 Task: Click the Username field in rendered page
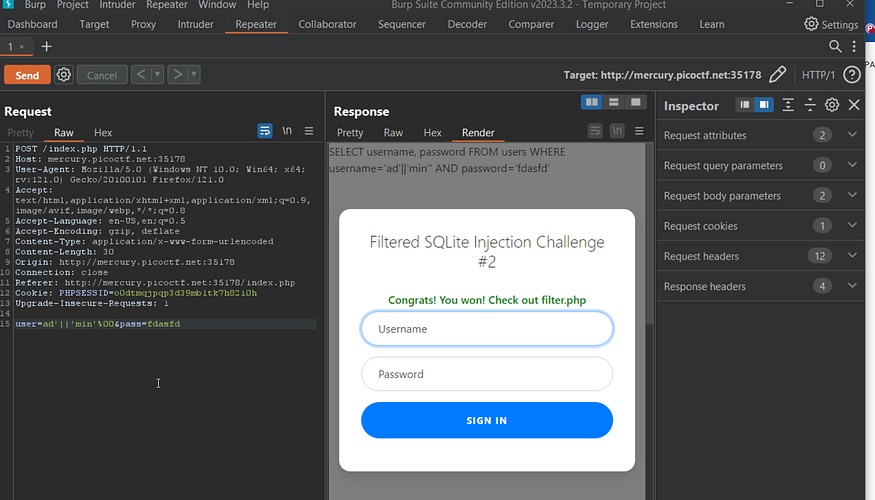tap(486, 329)
